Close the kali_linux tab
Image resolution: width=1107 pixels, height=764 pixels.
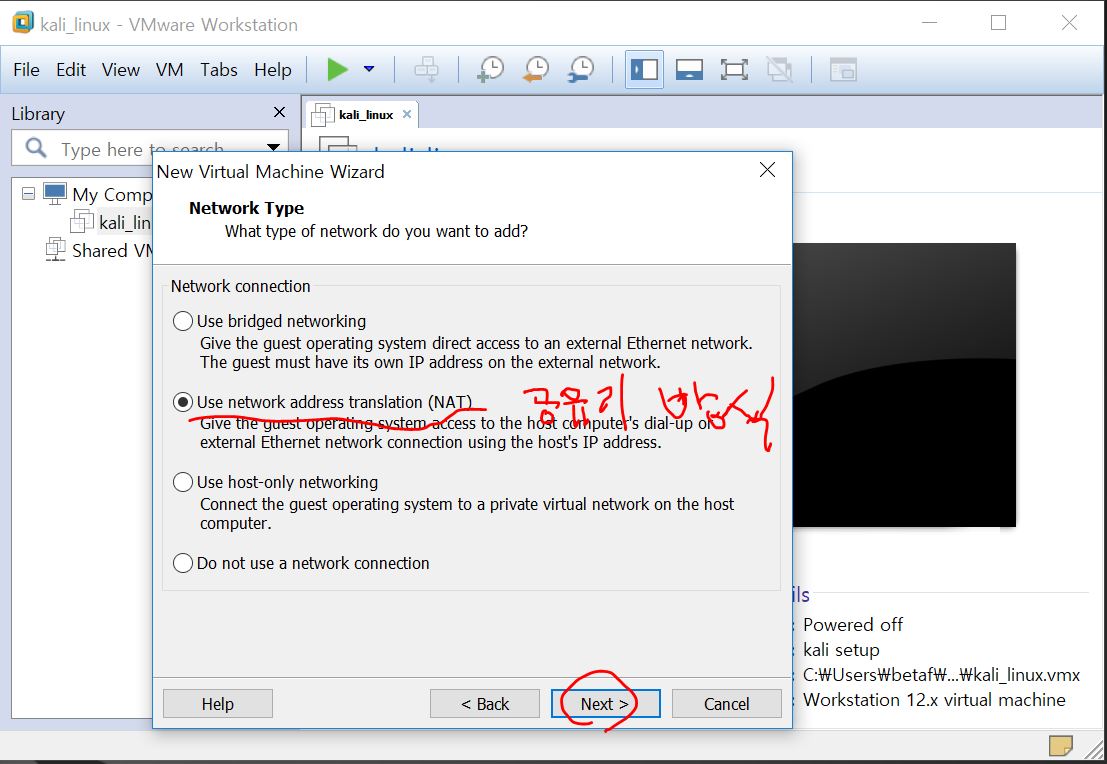(407, 114)
